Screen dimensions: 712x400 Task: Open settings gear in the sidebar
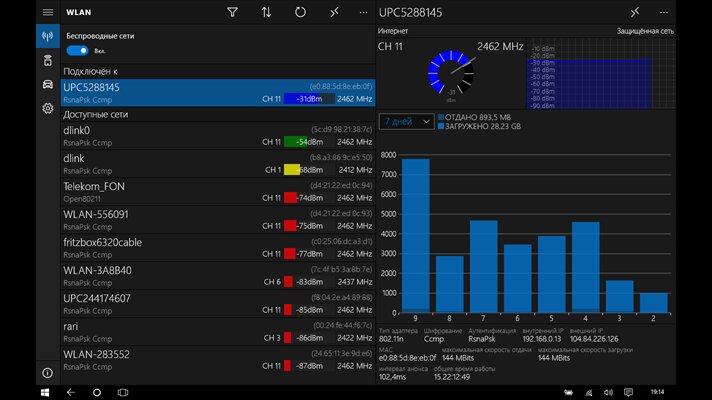pos(46,108)
